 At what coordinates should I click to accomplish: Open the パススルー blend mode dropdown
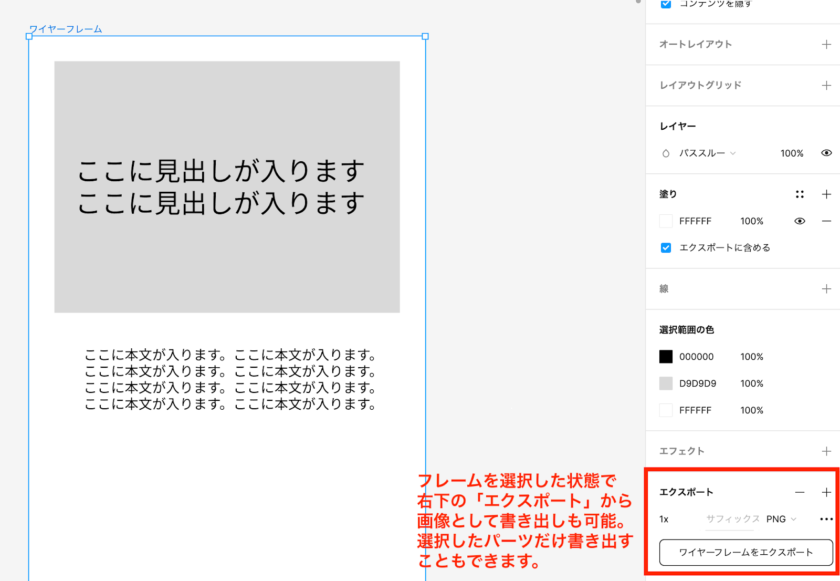[x=707, y=153]
